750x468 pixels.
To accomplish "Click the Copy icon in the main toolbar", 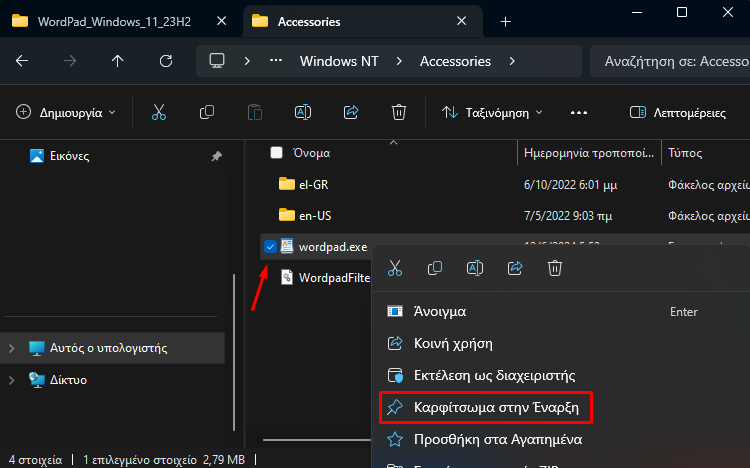I will (207, 112).
